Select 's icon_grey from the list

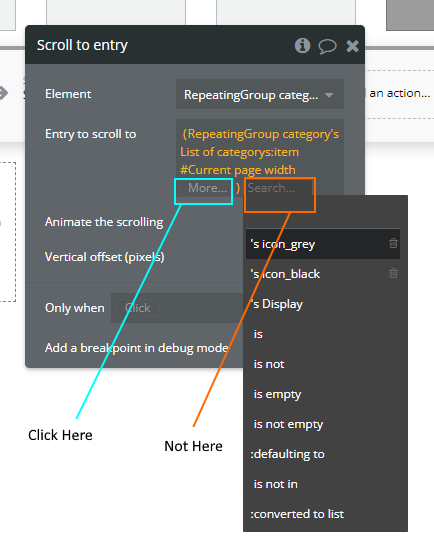pyautogui.click(x=323, y=244)
